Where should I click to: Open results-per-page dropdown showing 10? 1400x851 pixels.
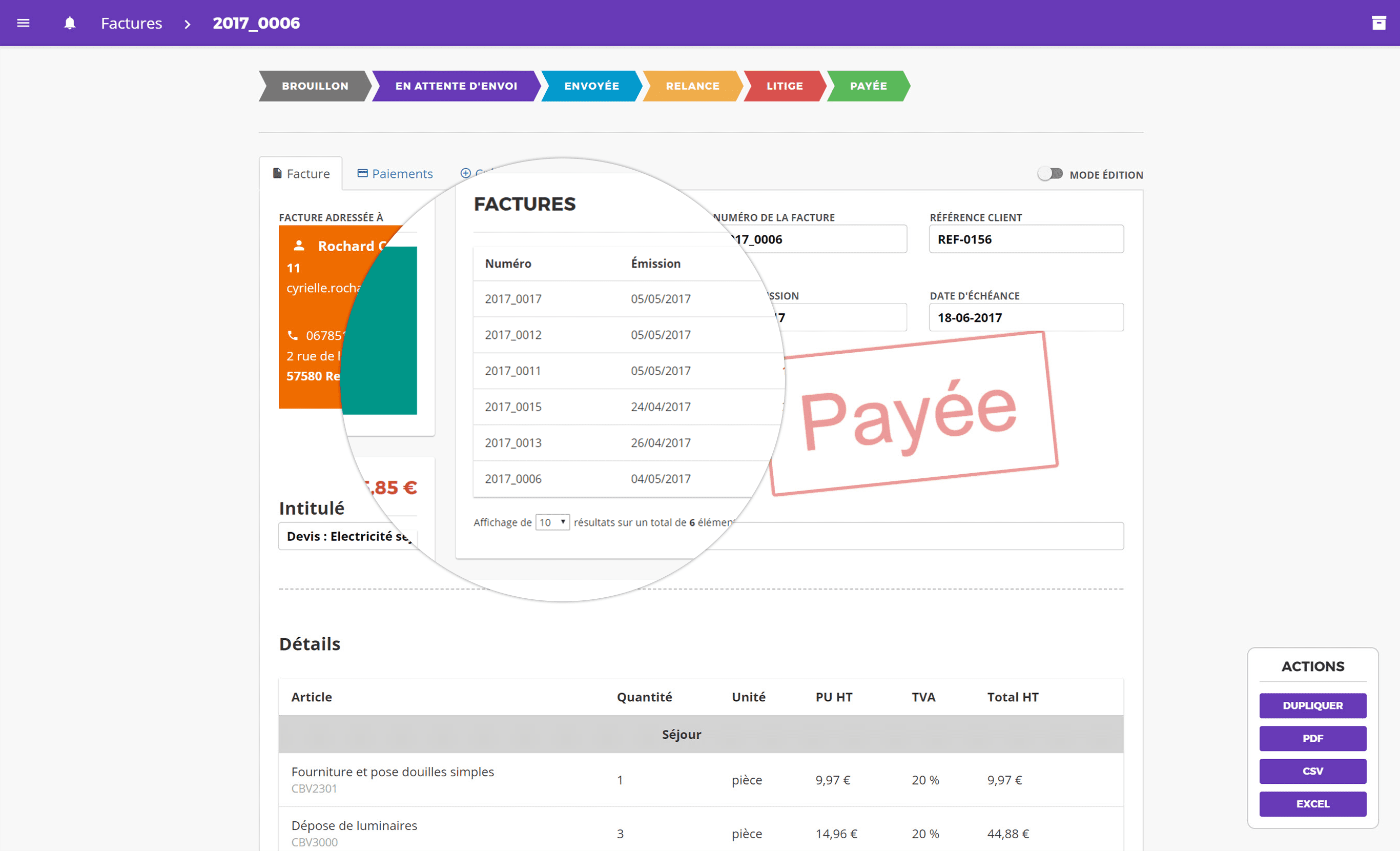point(553,522)
